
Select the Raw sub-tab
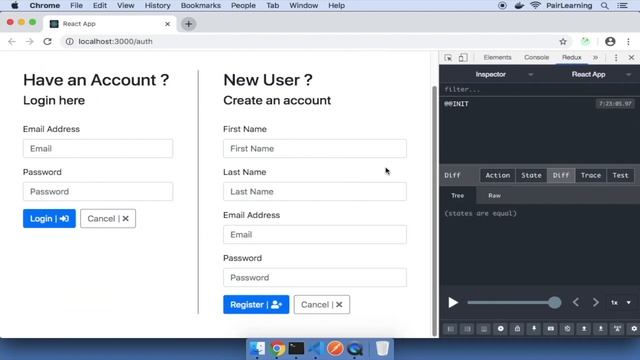click(x=494, y=196)
